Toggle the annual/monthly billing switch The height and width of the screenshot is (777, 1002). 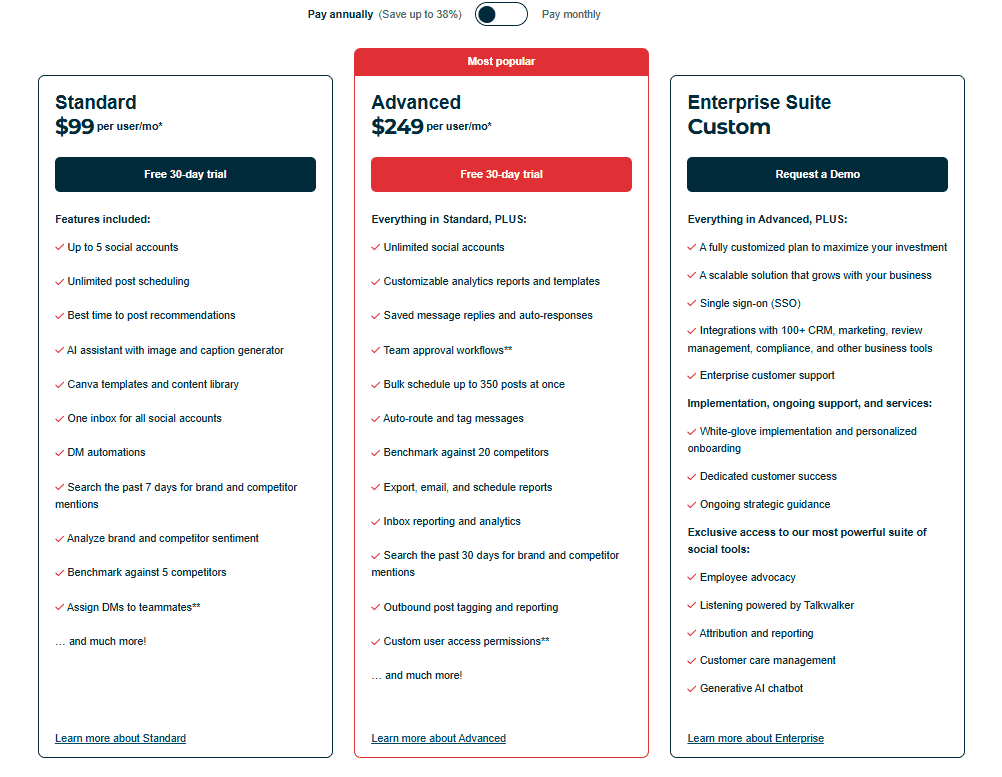click(x=500, y=14)
